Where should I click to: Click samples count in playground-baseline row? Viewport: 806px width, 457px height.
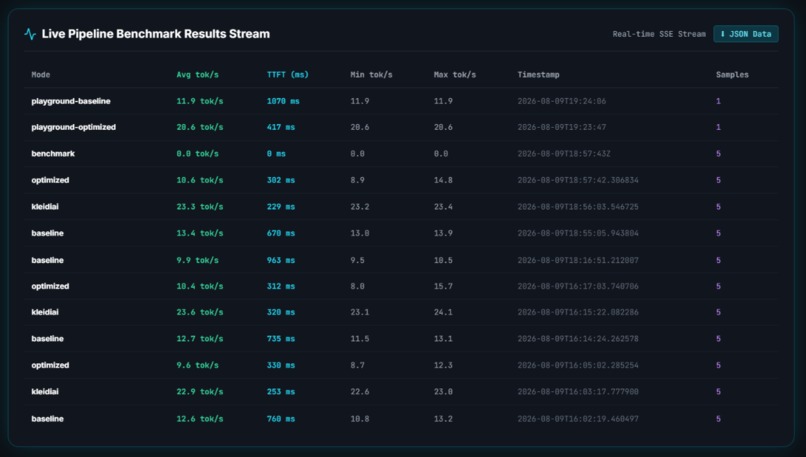tap(718, 101)
